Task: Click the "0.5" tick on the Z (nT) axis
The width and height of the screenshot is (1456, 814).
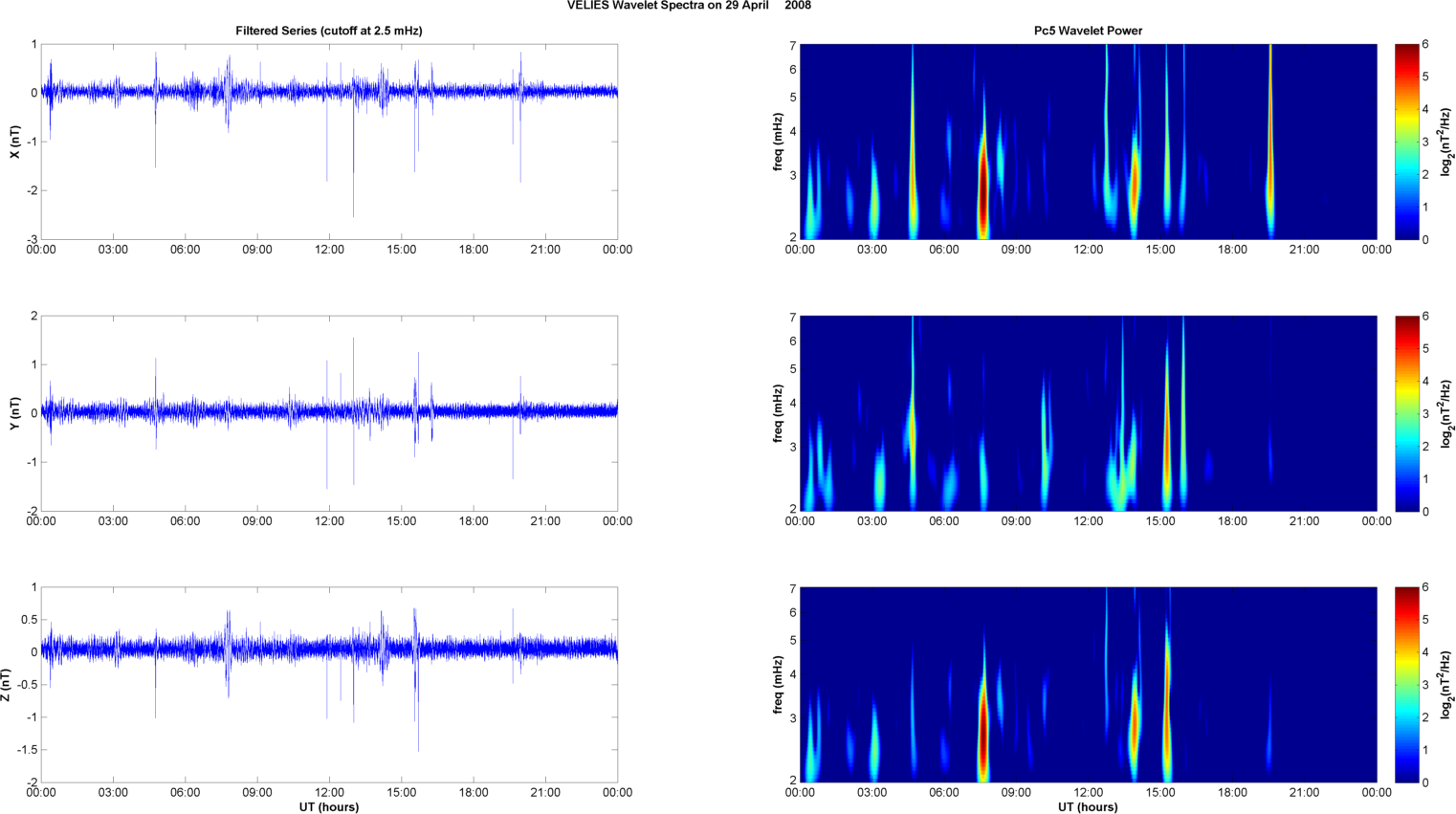Action: [x=30, y=620]
